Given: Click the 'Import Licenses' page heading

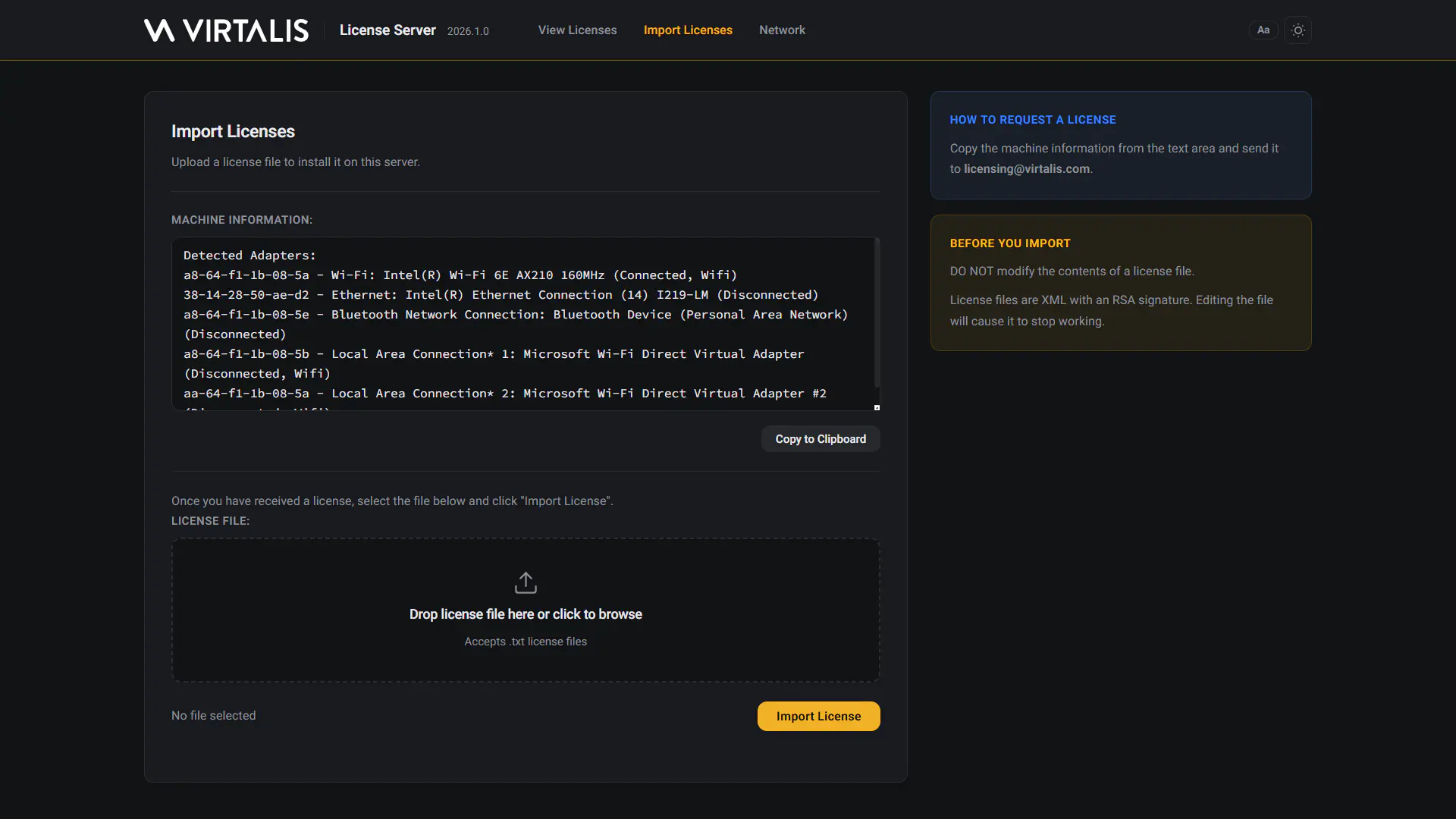Looking at the screenshot, I should point(233,131).
